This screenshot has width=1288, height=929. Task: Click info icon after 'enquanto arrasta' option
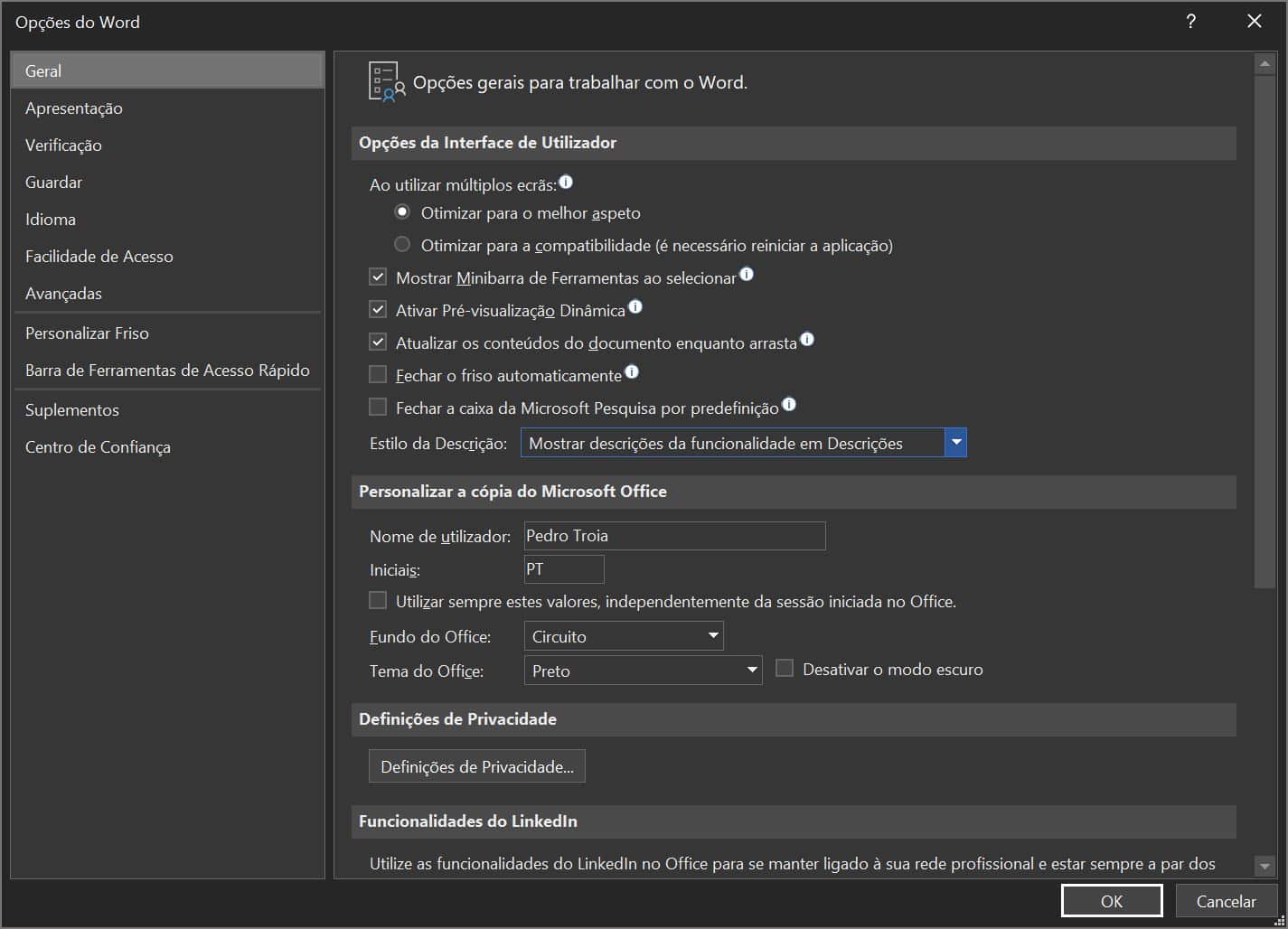click(807, 340)
